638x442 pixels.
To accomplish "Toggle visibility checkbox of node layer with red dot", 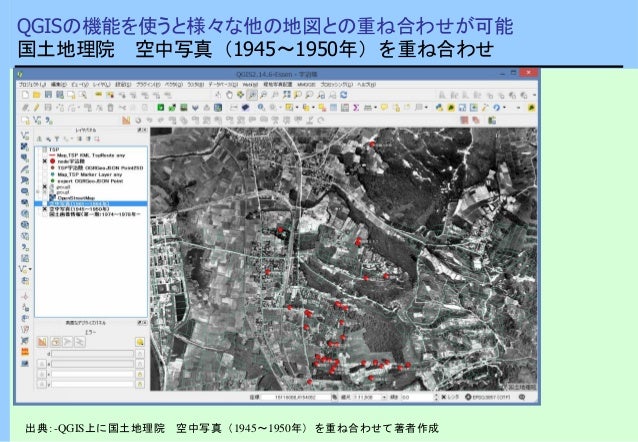I will click(45, 161).
